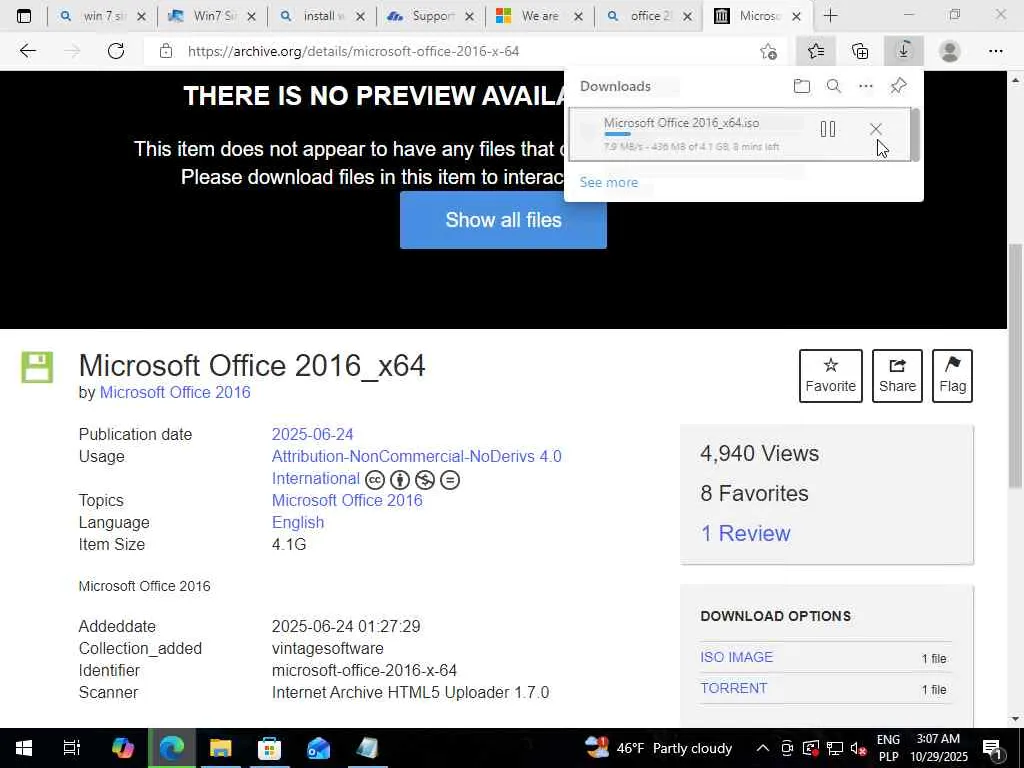This screenshot has height=768, width=1024.
Task: Open Edge Settings and more menu
Action: (995, 51)
